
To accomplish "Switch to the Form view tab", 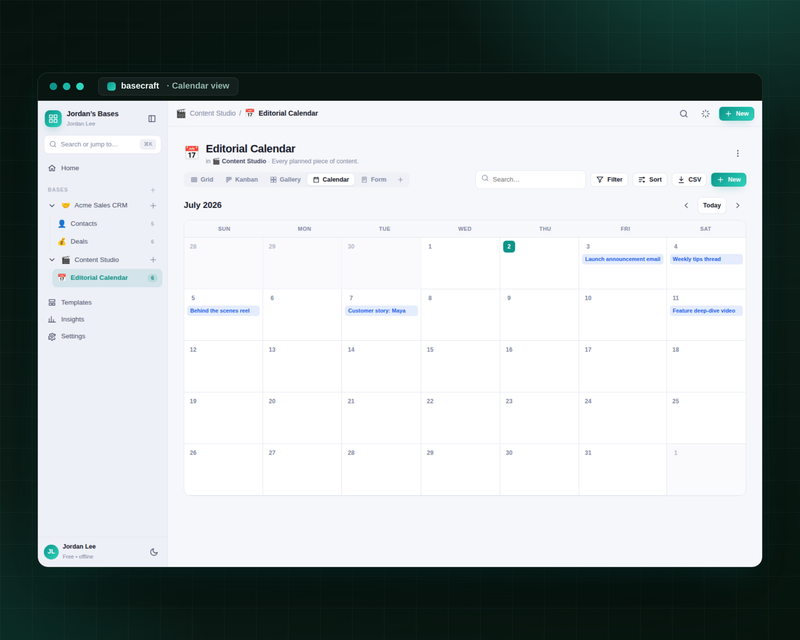I will 373,180.
